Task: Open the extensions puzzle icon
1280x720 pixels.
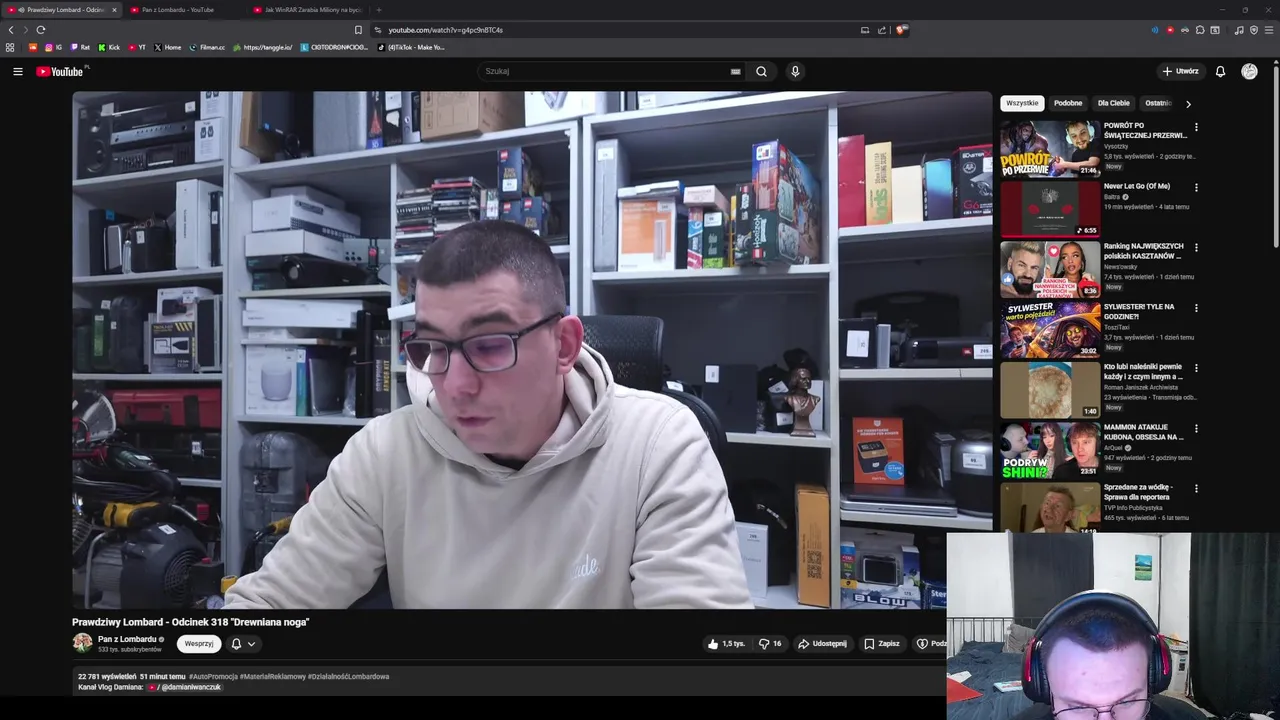Action: (x=1200, y=30)
